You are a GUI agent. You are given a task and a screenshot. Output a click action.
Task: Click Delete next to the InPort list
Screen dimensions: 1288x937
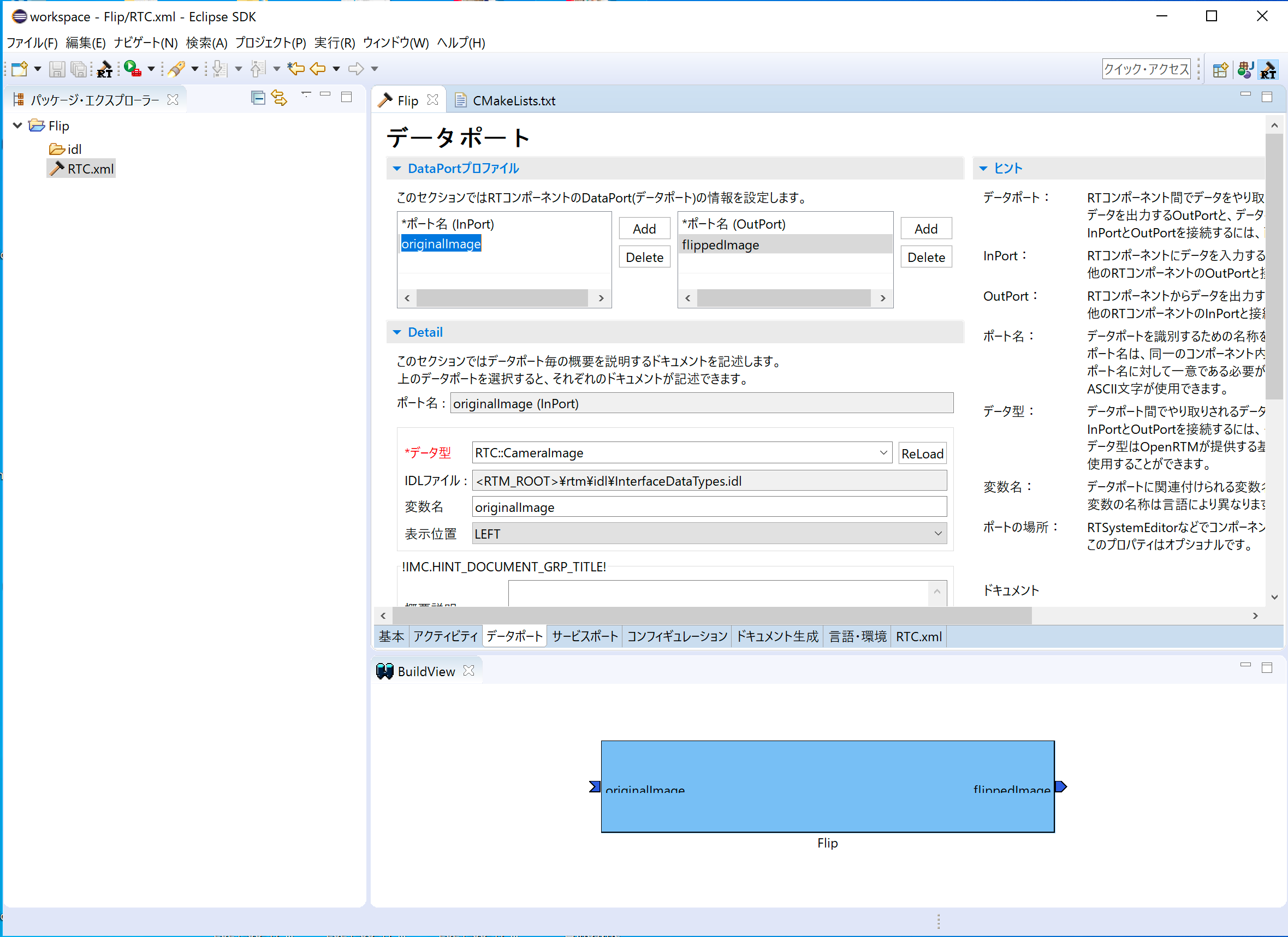point(645,257)
